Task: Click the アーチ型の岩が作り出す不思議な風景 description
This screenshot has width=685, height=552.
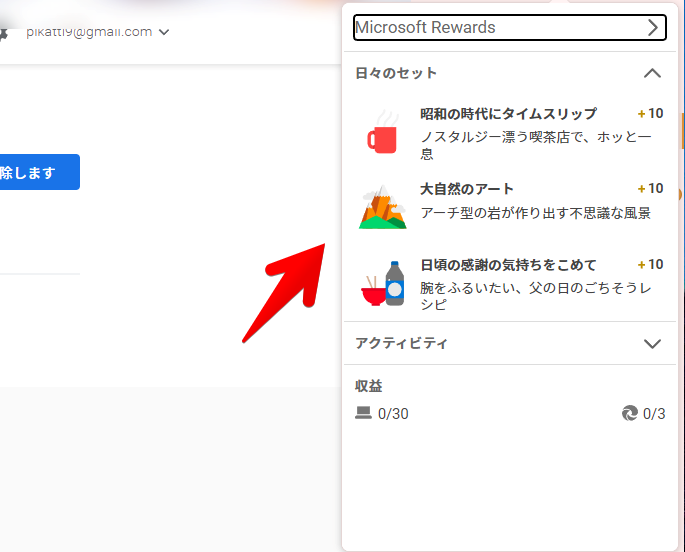Action: 536,213
